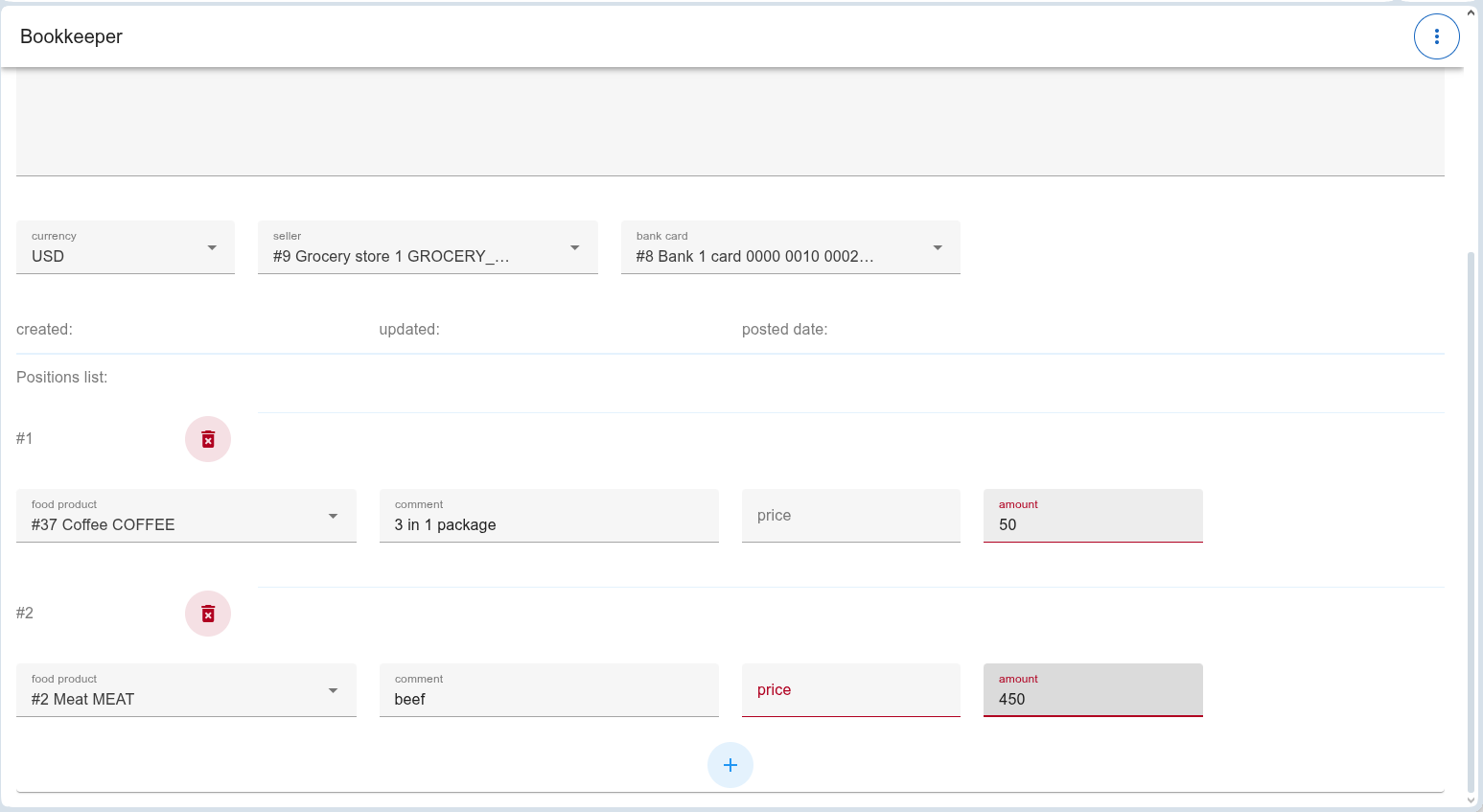Open the bank card selector
The height and width of the screenshot is (812, 1483).
(790, 247)
